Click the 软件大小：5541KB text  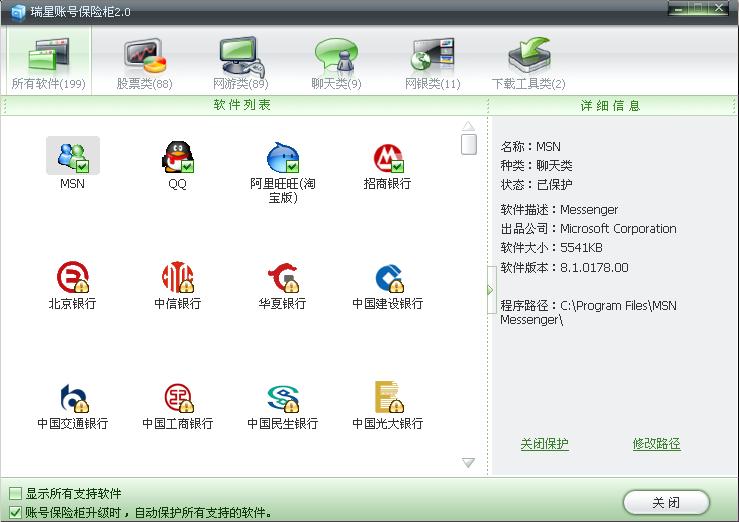click(551, 248)
